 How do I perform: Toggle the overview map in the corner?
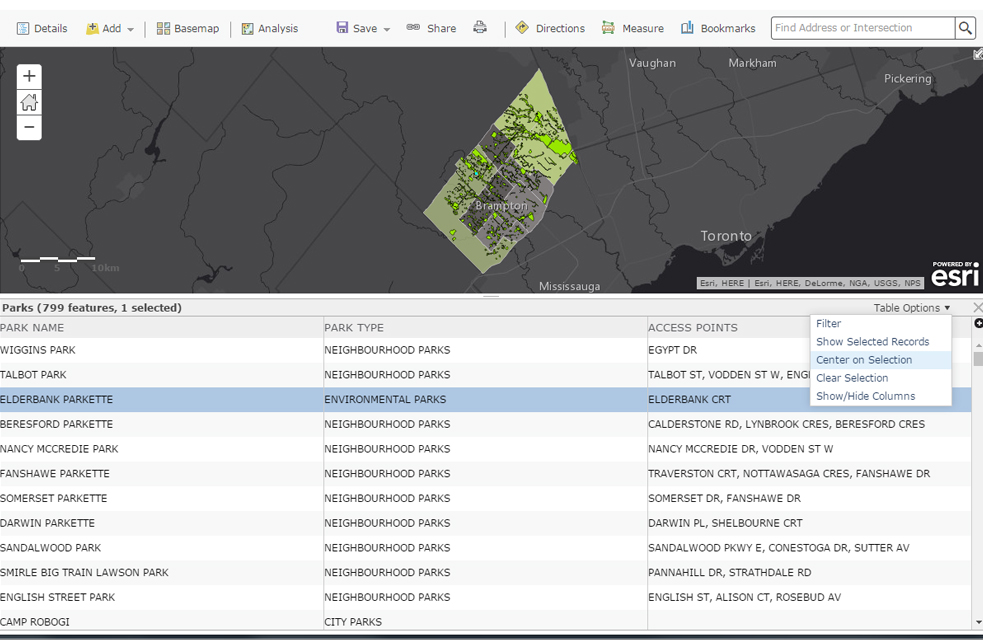click(976, 53)
